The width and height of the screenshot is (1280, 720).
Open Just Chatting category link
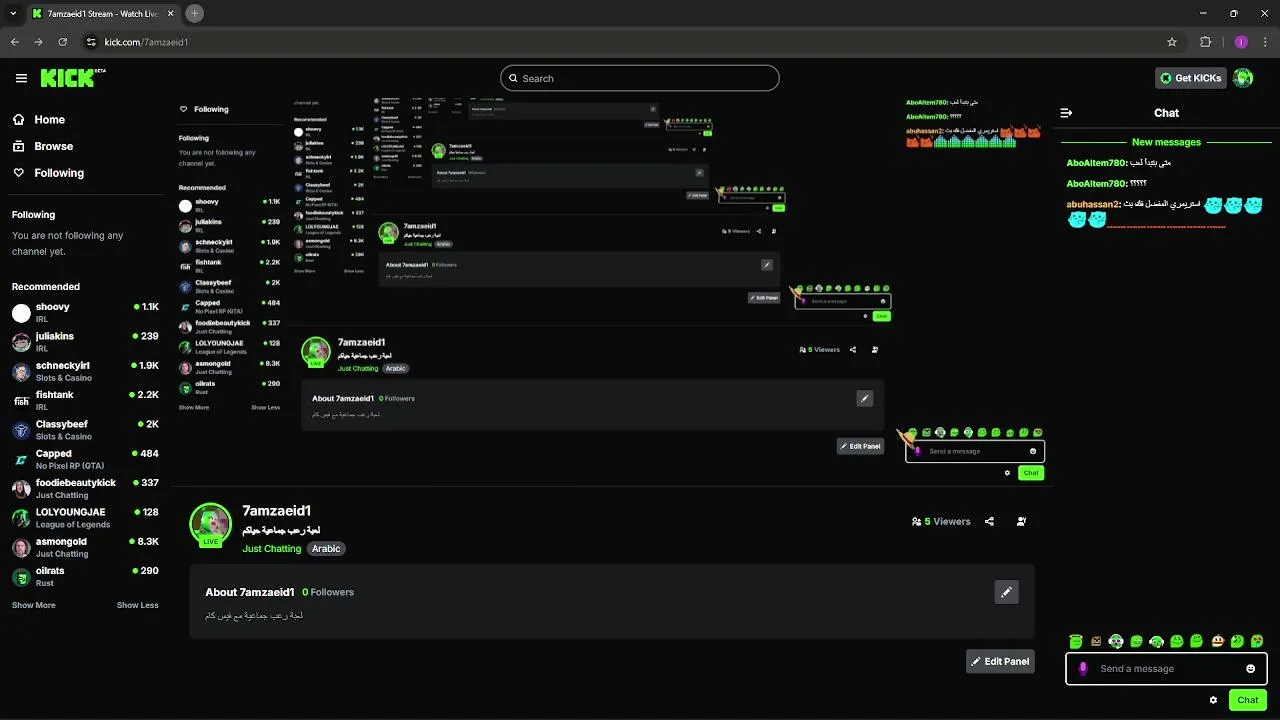[x=271, y=549]
